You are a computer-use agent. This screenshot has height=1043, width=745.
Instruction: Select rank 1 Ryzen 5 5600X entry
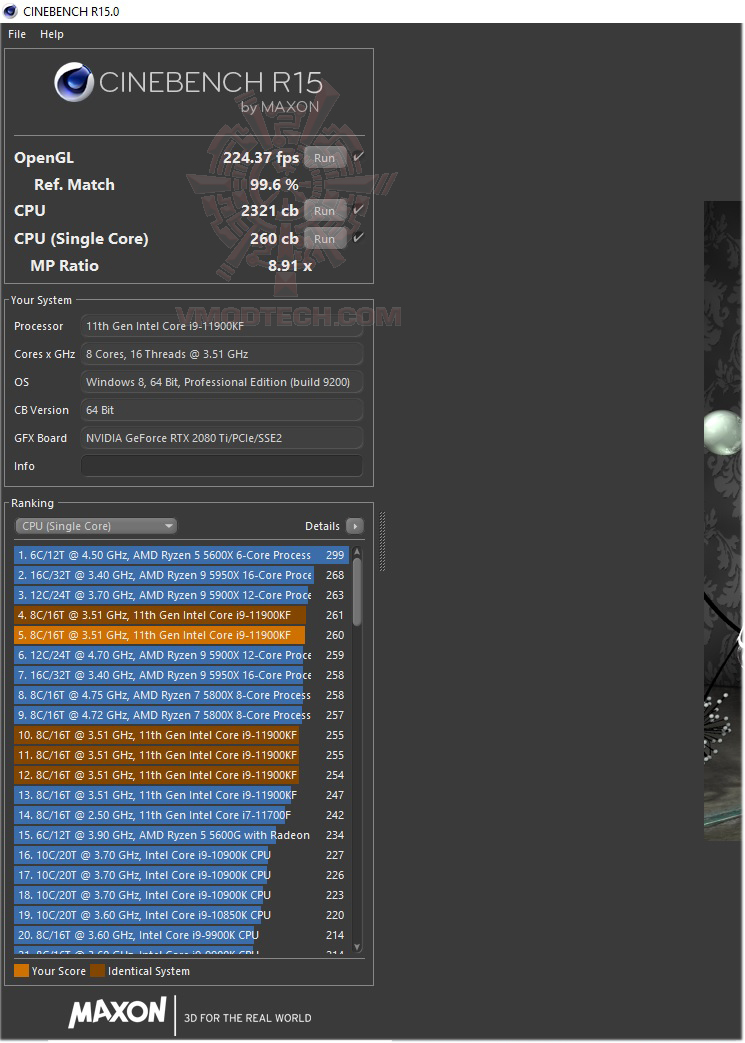181,555
